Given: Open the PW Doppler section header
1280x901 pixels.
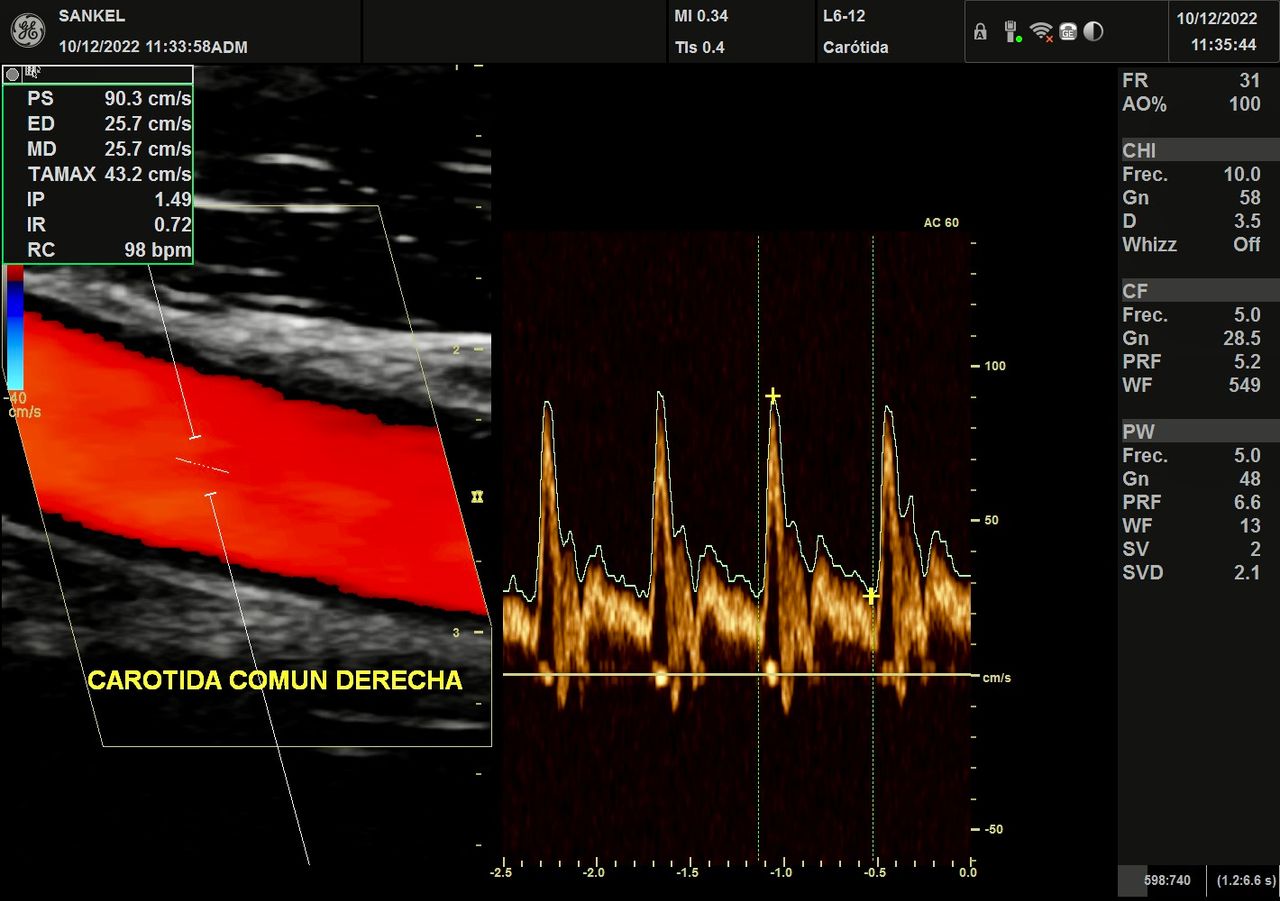Looking at the screenshot, I should [x=1191, y=433].
